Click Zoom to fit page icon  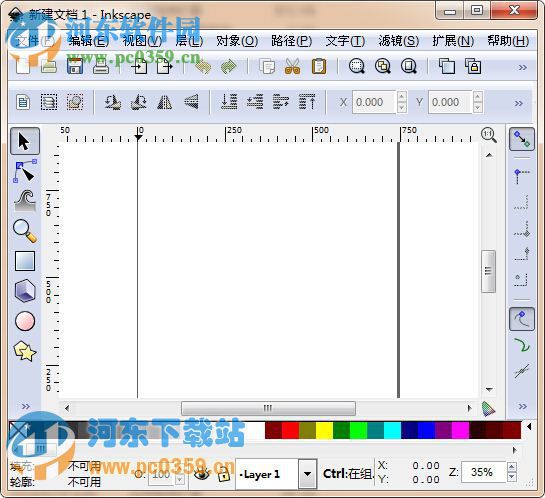tap(409, 66)
